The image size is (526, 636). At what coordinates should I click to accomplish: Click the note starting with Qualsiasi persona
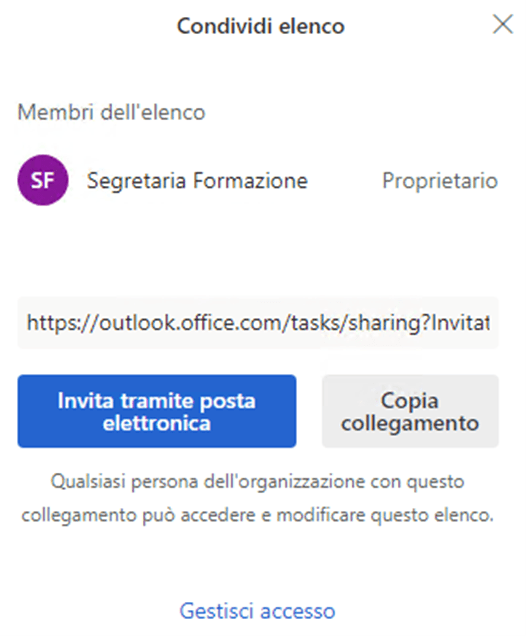click(x=258, y=498)
